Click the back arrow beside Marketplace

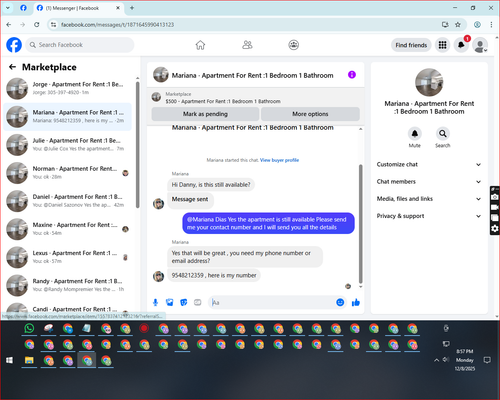pyautogui.click(x=12, y=67)
